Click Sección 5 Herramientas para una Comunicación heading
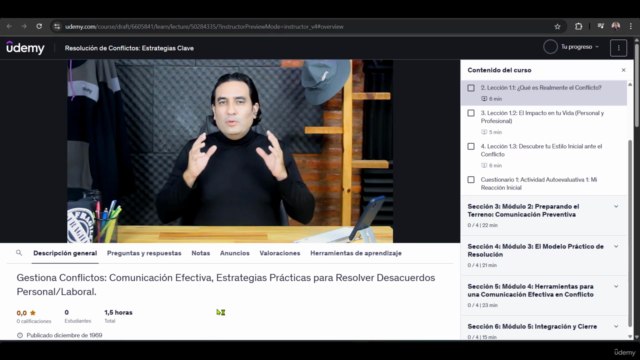 (531, 290)
